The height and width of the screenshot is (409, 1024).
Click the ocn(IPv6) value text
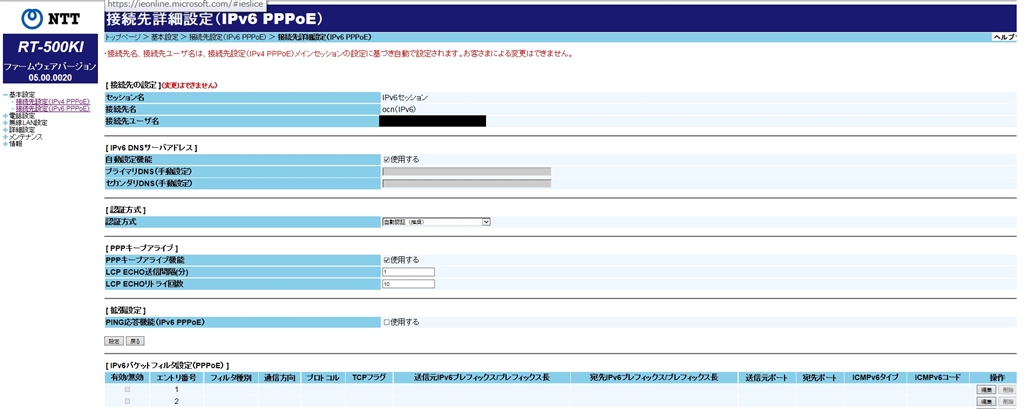(x=399, y=109)
